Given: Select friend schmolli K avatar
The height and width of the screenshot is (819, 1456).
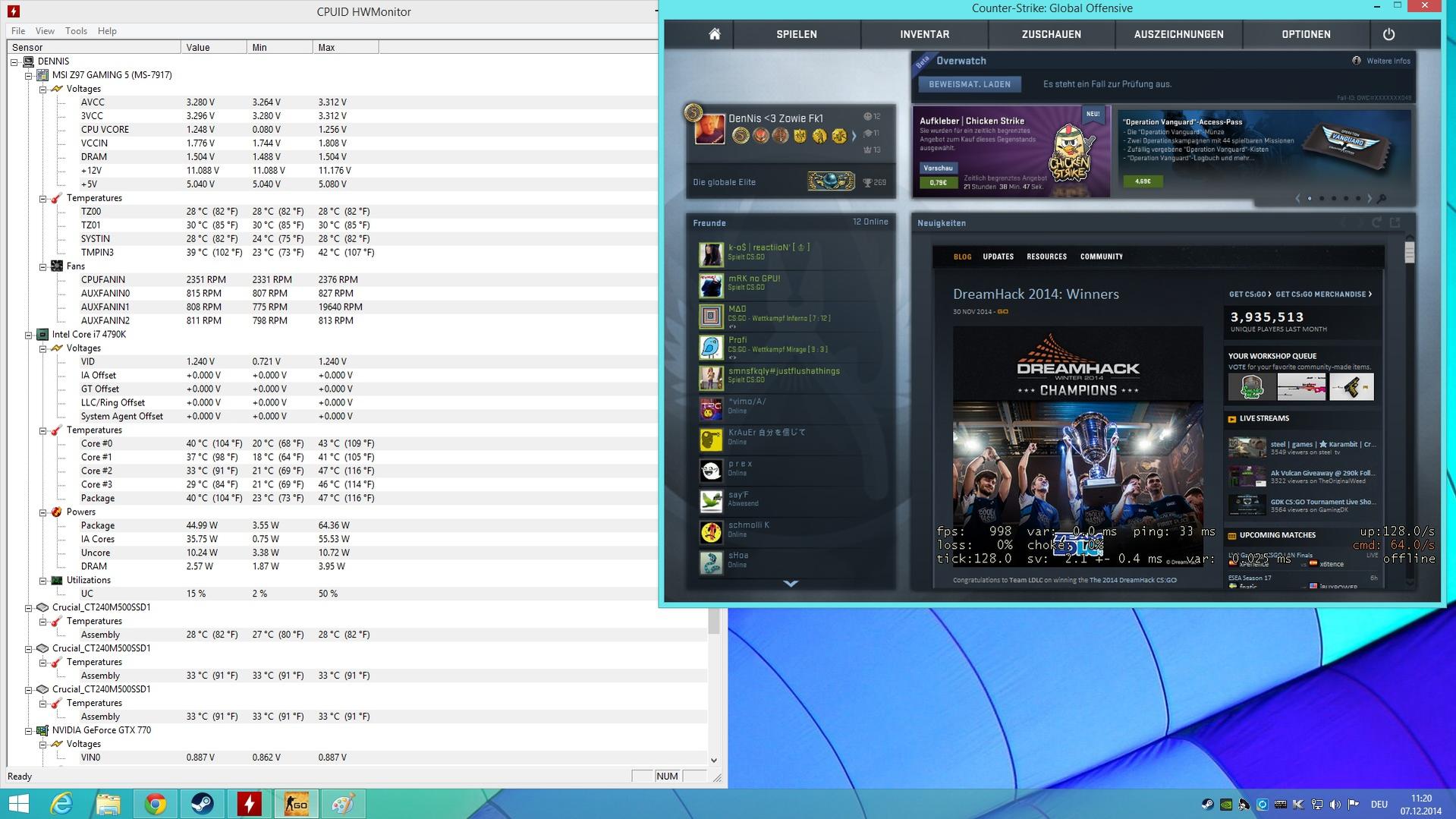Looking at the screenshot, I should coord(711,532).
